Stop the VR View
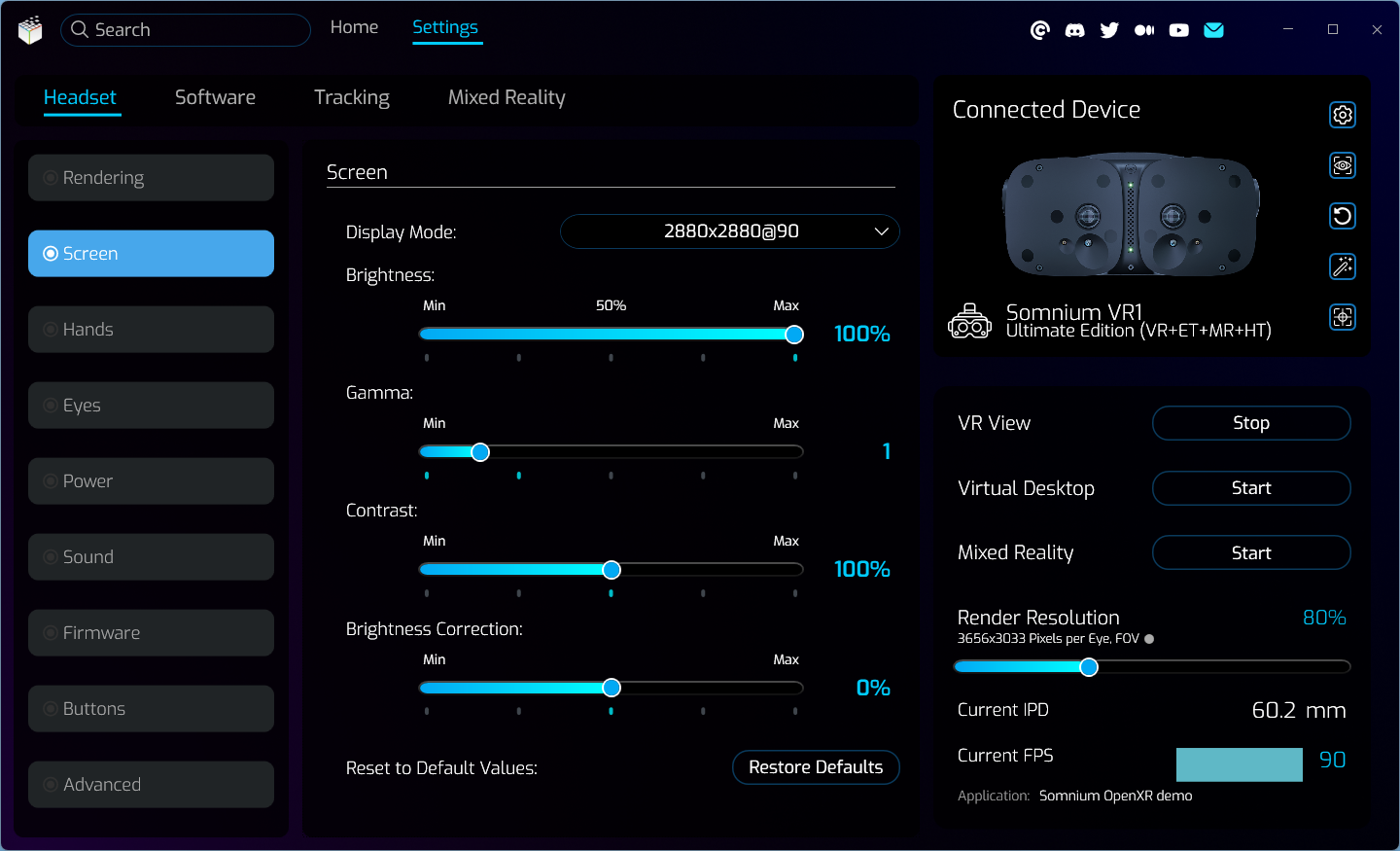The height and width of the screenshot is (851, 1400). click(x=1250, y=423)
